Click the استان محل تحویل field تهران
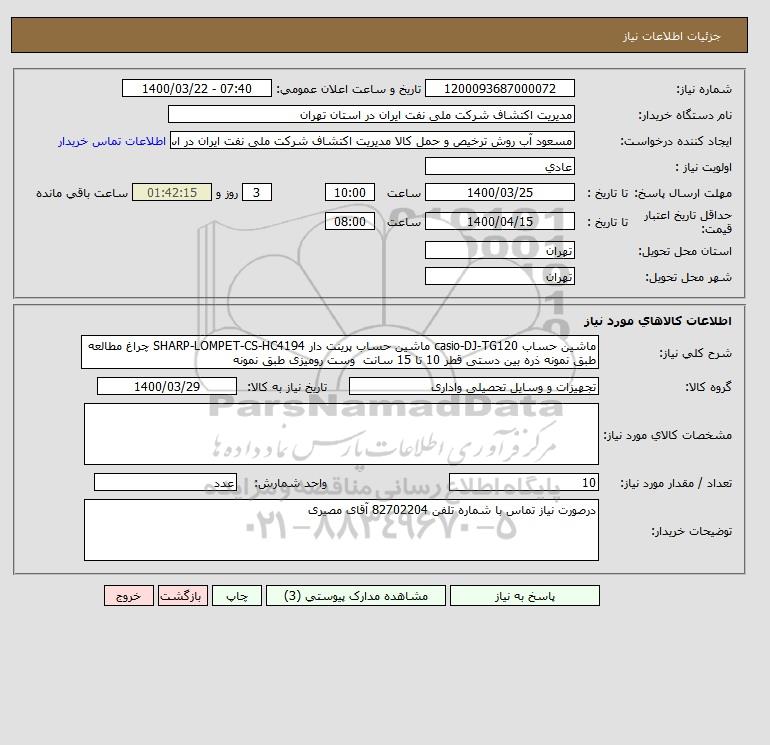Viewport: 770px width, 745px height. point(499,251)
